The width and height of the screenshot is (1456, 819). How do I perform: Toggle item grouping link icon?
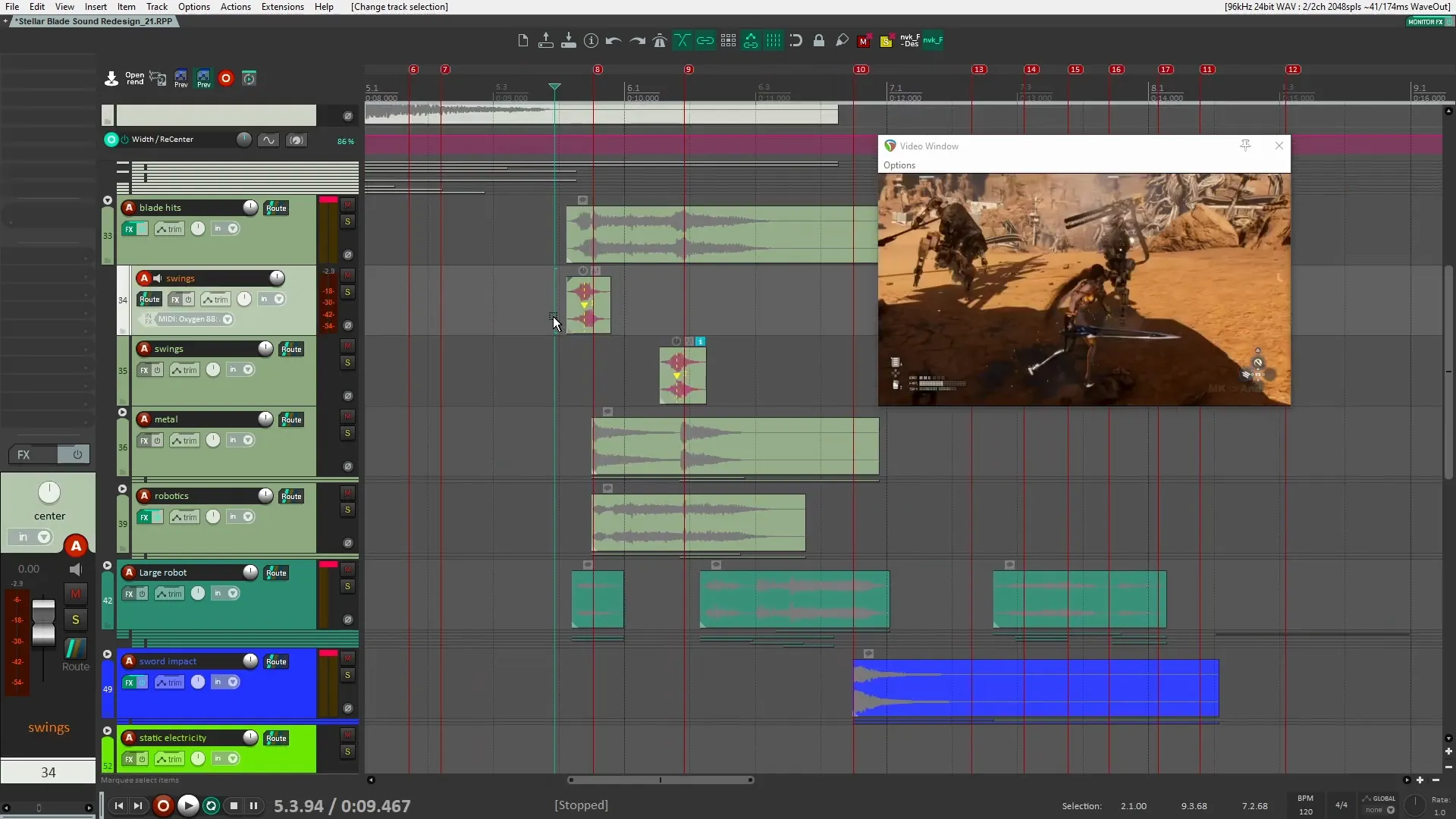[705, 41]
